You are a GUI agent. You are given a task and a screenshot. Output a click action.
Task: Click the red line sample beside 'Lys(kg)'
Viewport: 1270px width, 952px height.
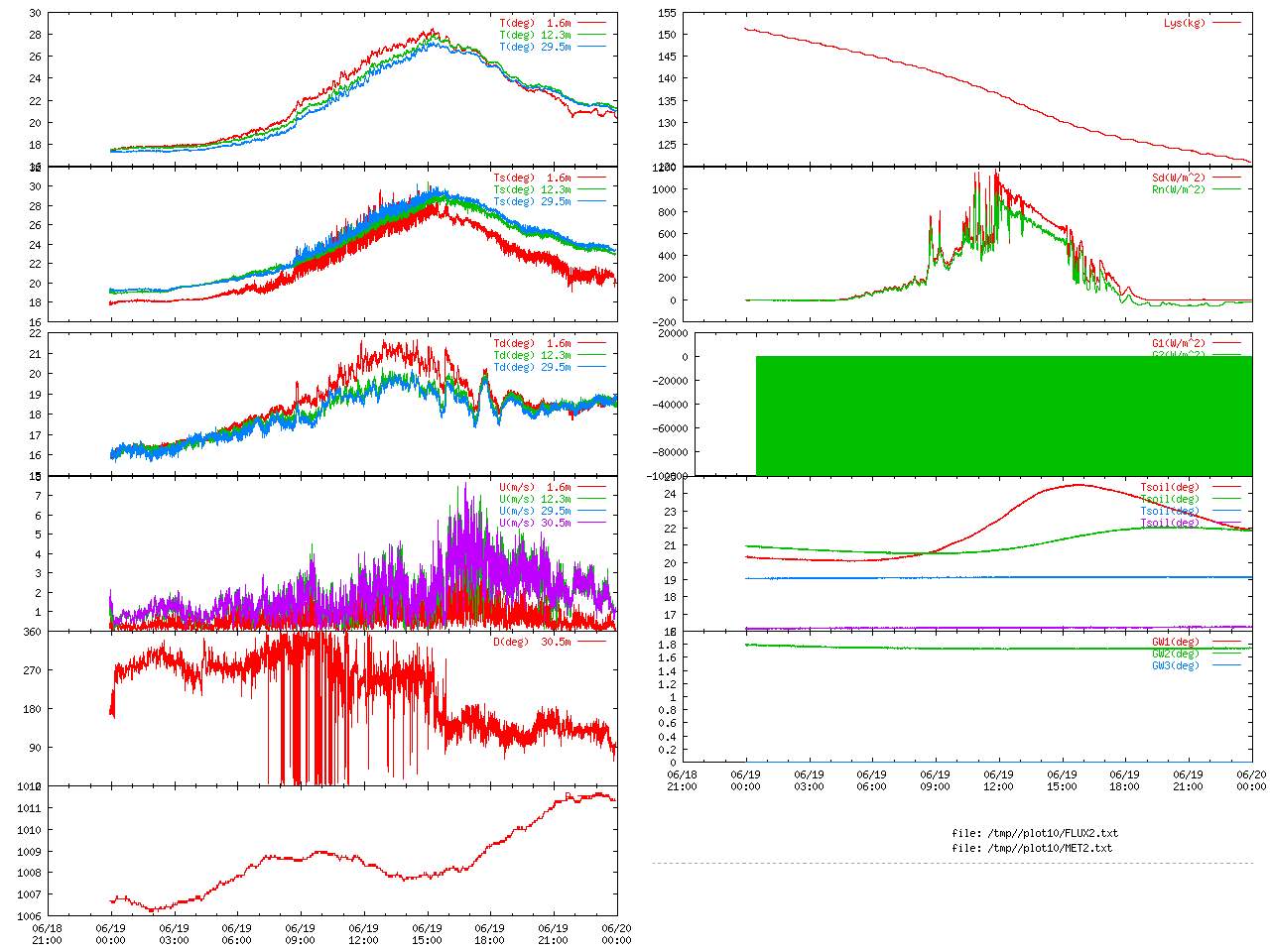click(1226, 23)
